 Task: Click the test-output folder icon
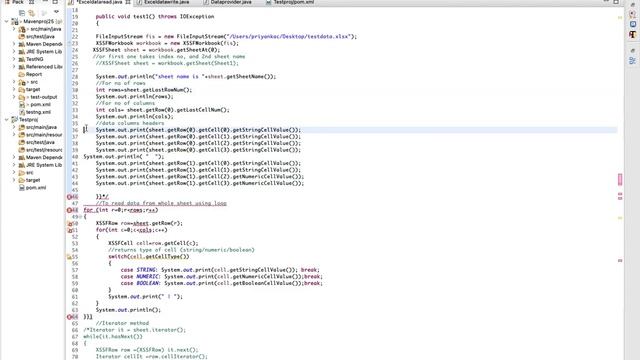click(x=22, y=97)
